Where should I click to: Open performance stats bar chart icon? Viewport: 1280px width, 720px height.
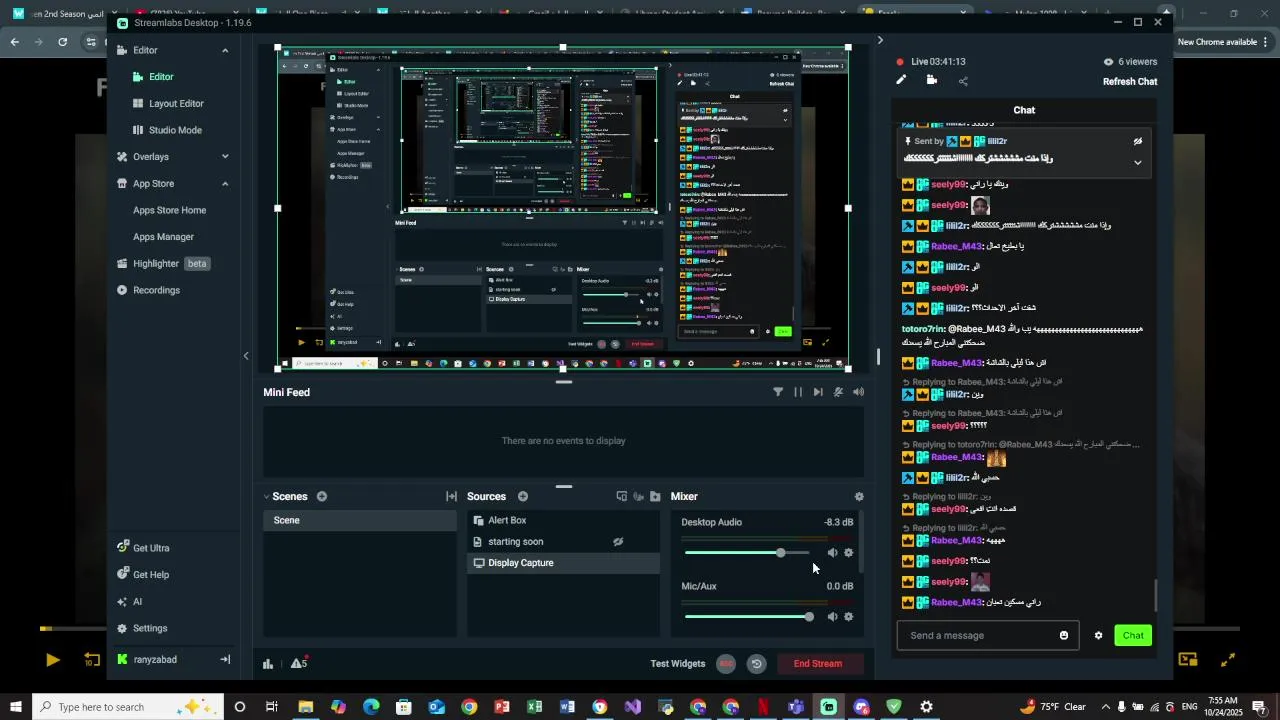coord(268,664)
